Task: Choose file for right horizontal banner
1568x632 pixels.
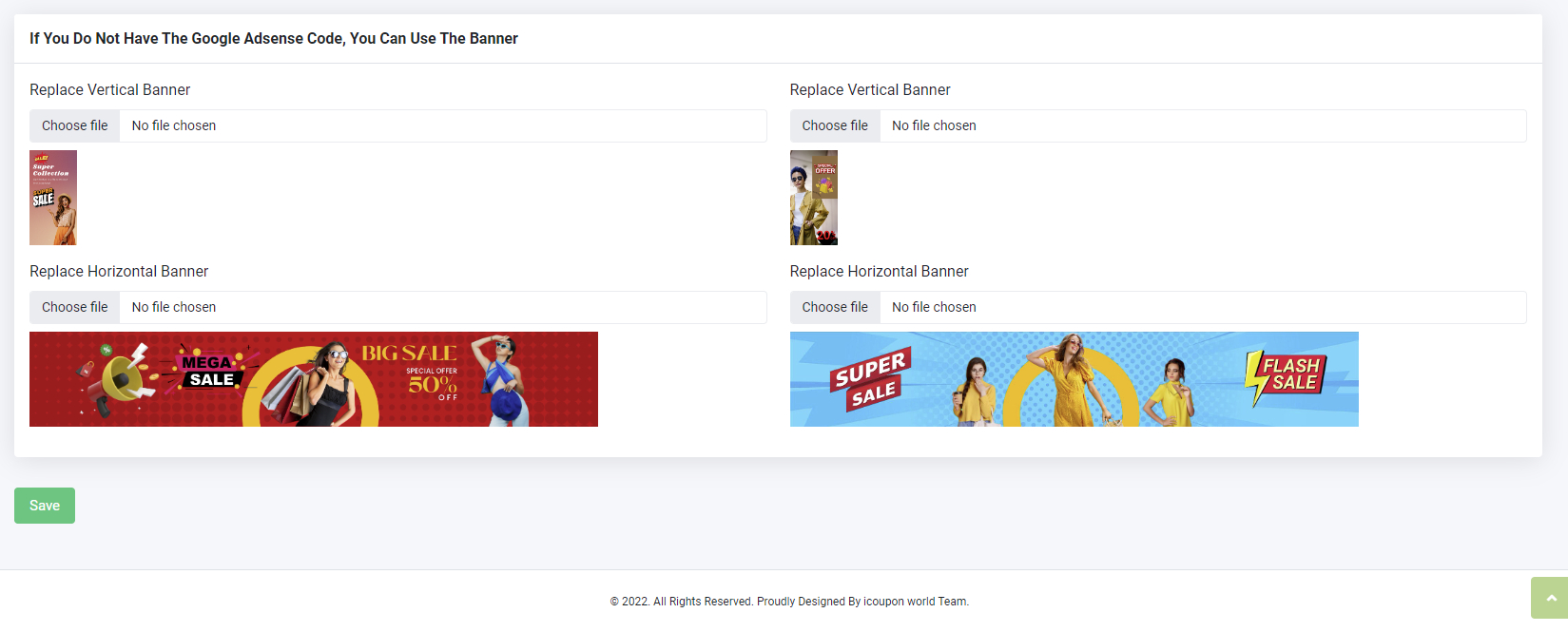Action: [x=835, y=307]
